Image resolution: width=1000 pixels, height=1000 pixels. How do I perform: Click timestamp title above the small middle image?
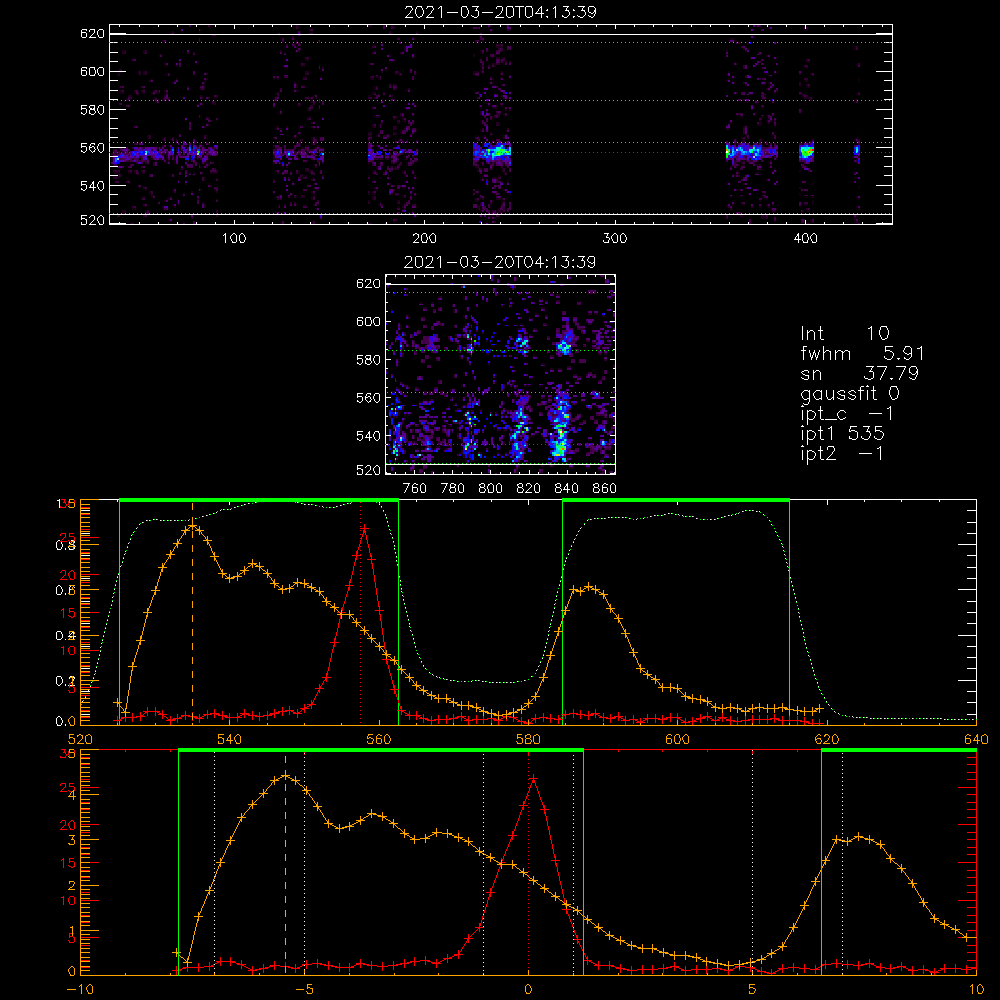[500, 262]
